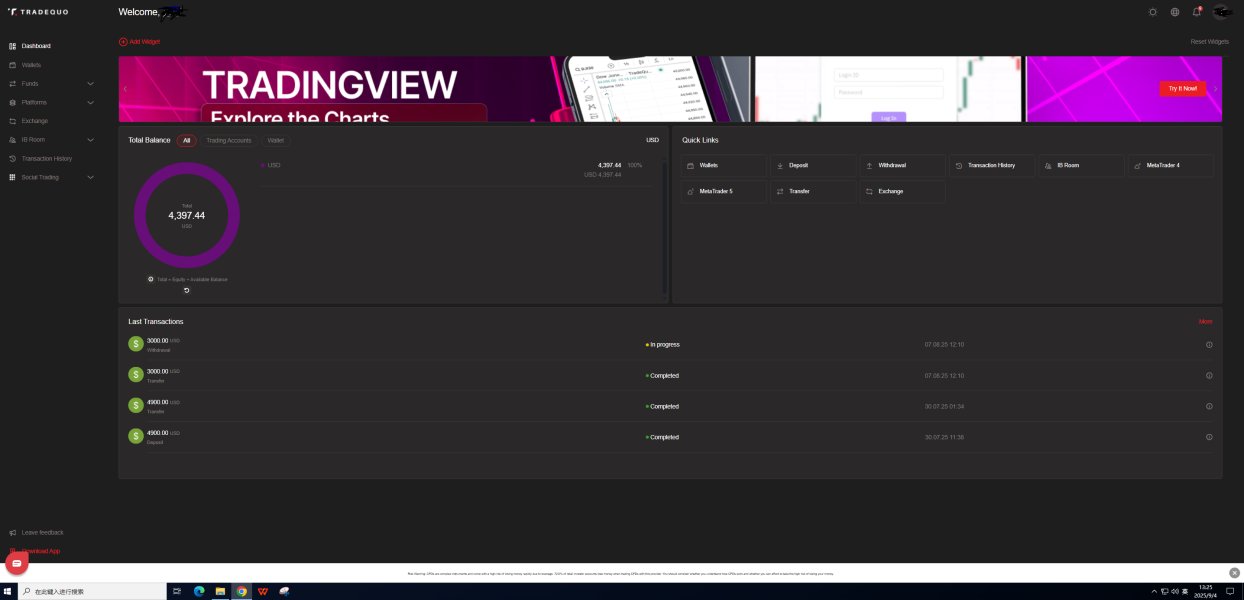Screen dimensions: 1244x600
Task: Click the Reset Widgets link
Action: click(x=1209, y=42)
